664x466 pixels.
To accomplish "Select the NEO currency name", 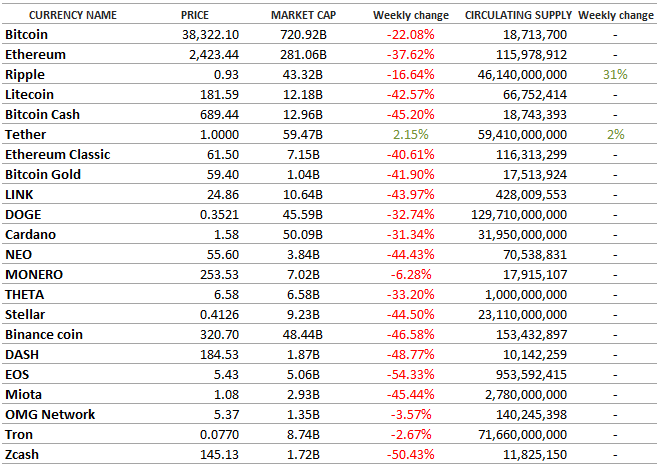I will point(19,255).
